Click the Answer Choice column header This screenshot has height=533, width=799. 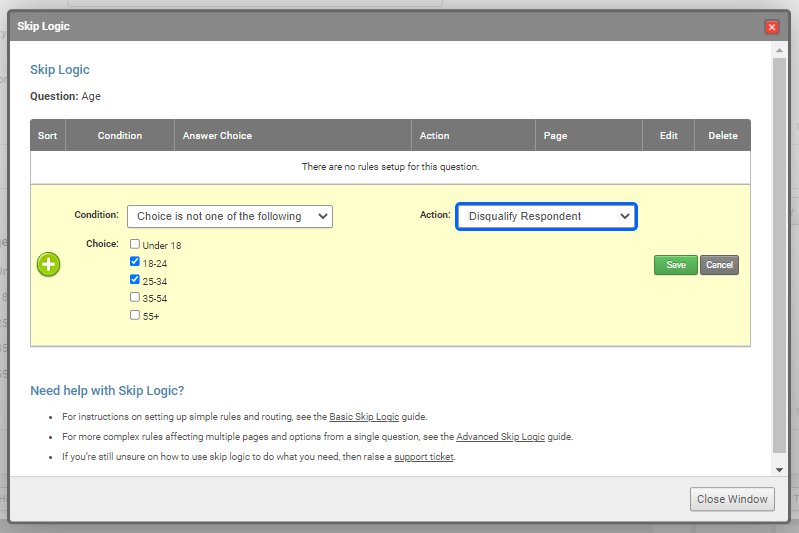[x=217, y=136]
